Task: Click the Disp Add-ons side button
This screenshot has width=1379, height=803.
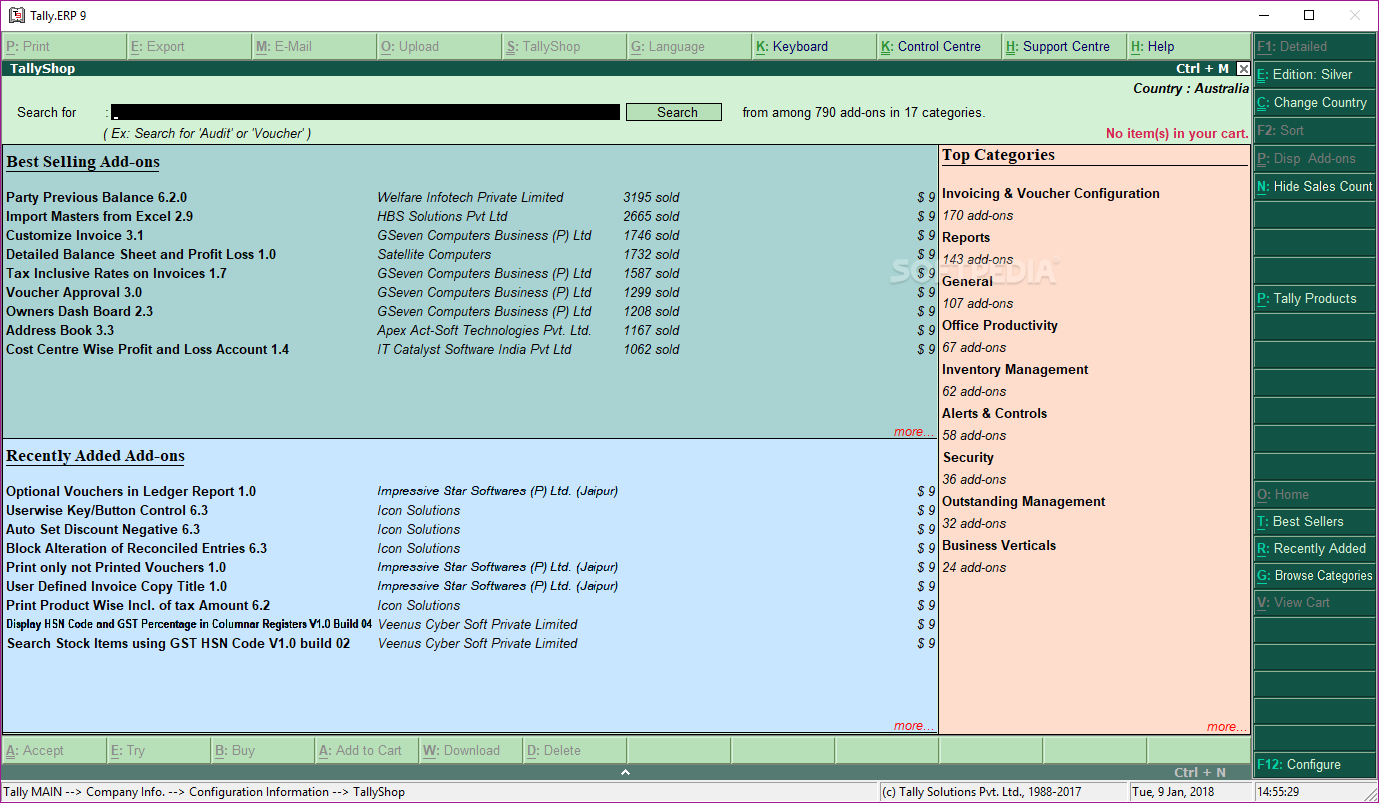Action: (1315, 158)
